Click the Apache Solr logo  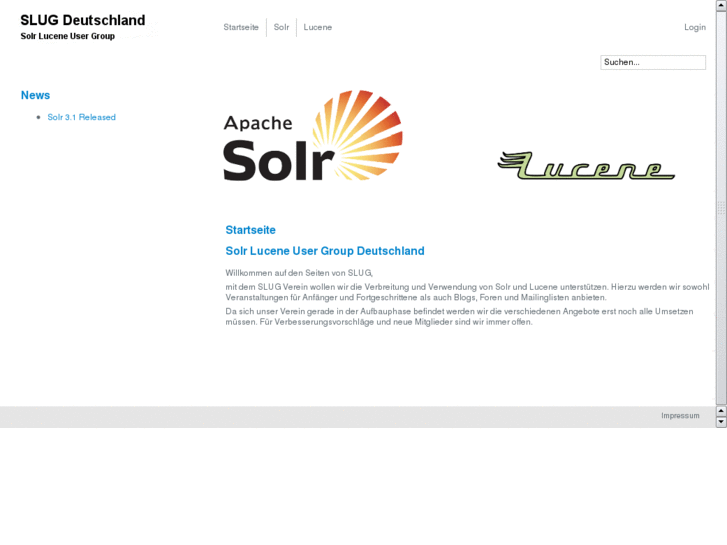[x=313, y=135]
